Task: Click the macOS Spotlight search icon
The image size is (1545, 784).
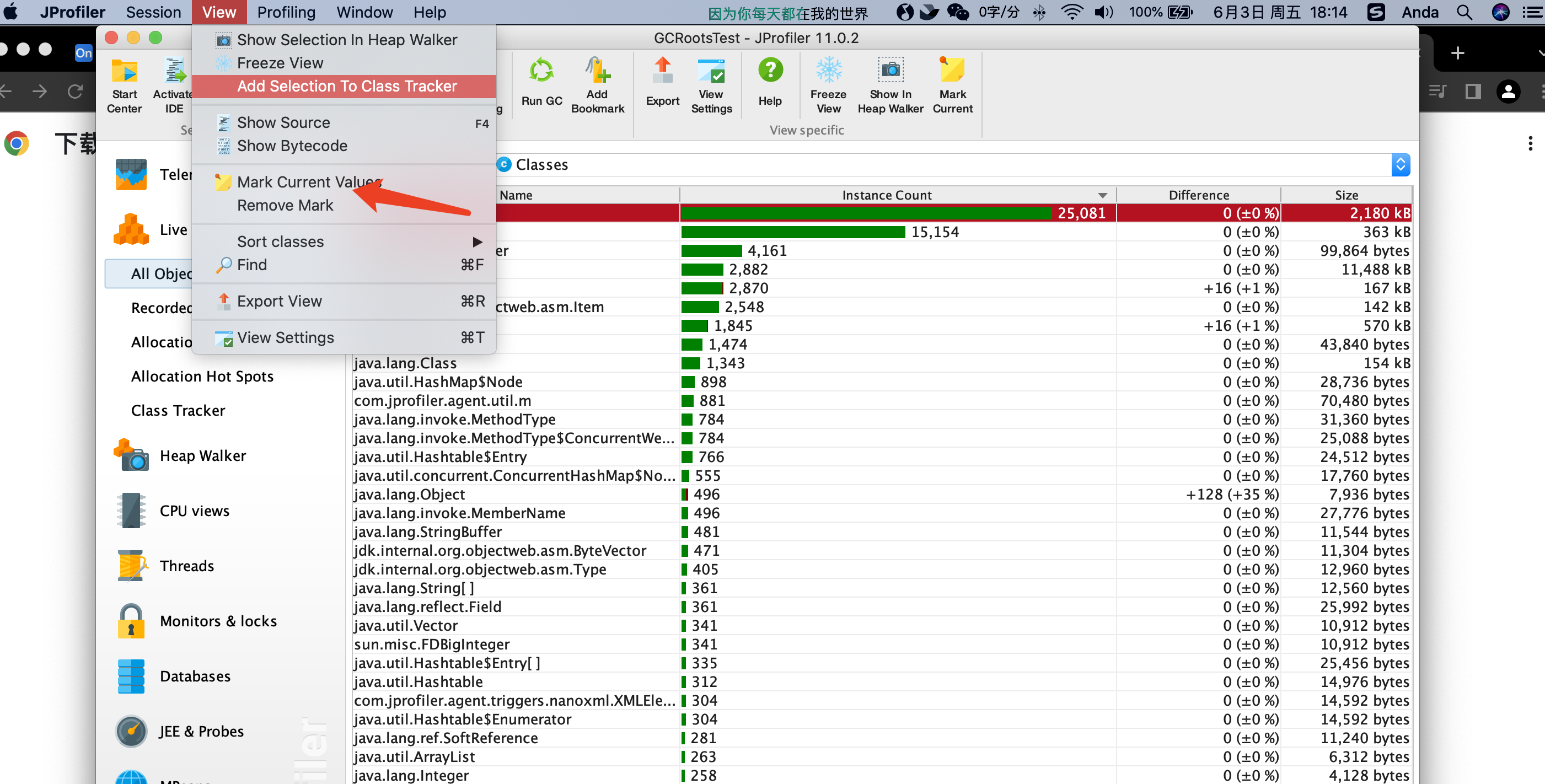Action: (x=1464, y=12)
